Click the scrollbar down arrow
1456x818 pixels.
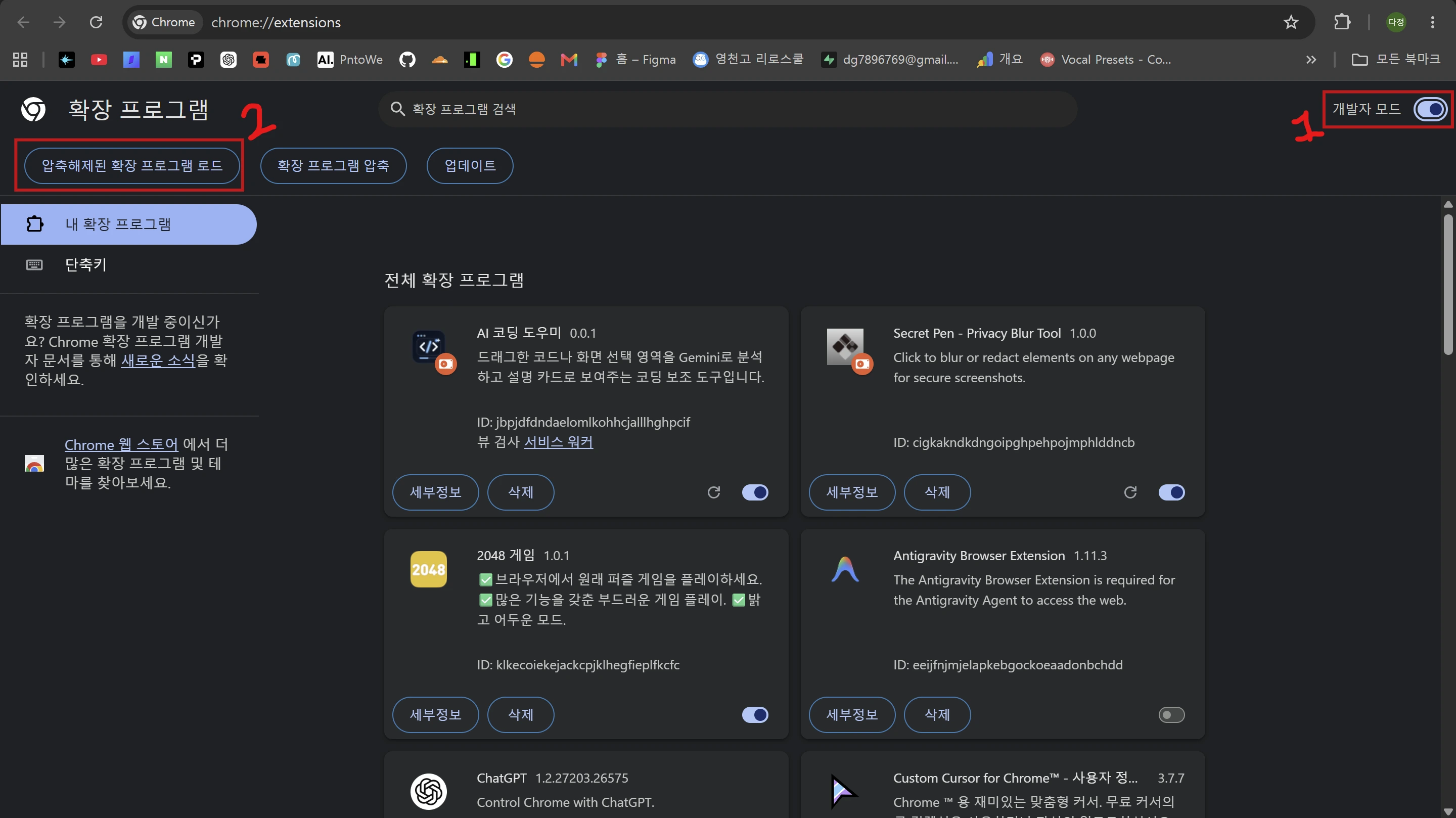1447,812
